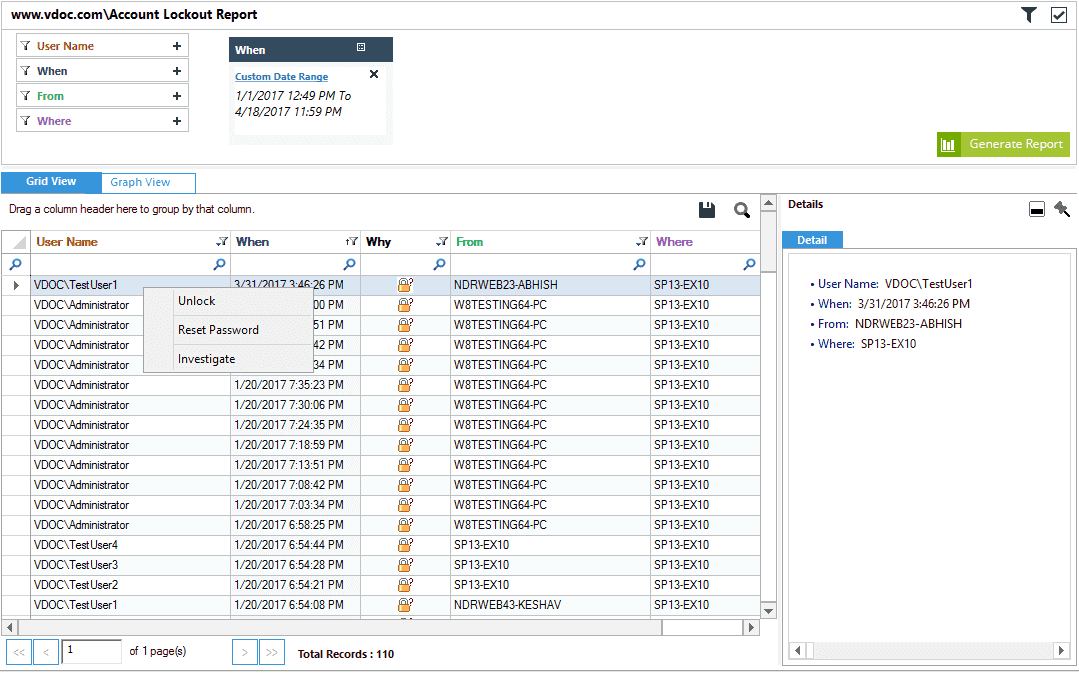
Task: Toggle the checkmark icon at top right
Action: pos(1059,14)
